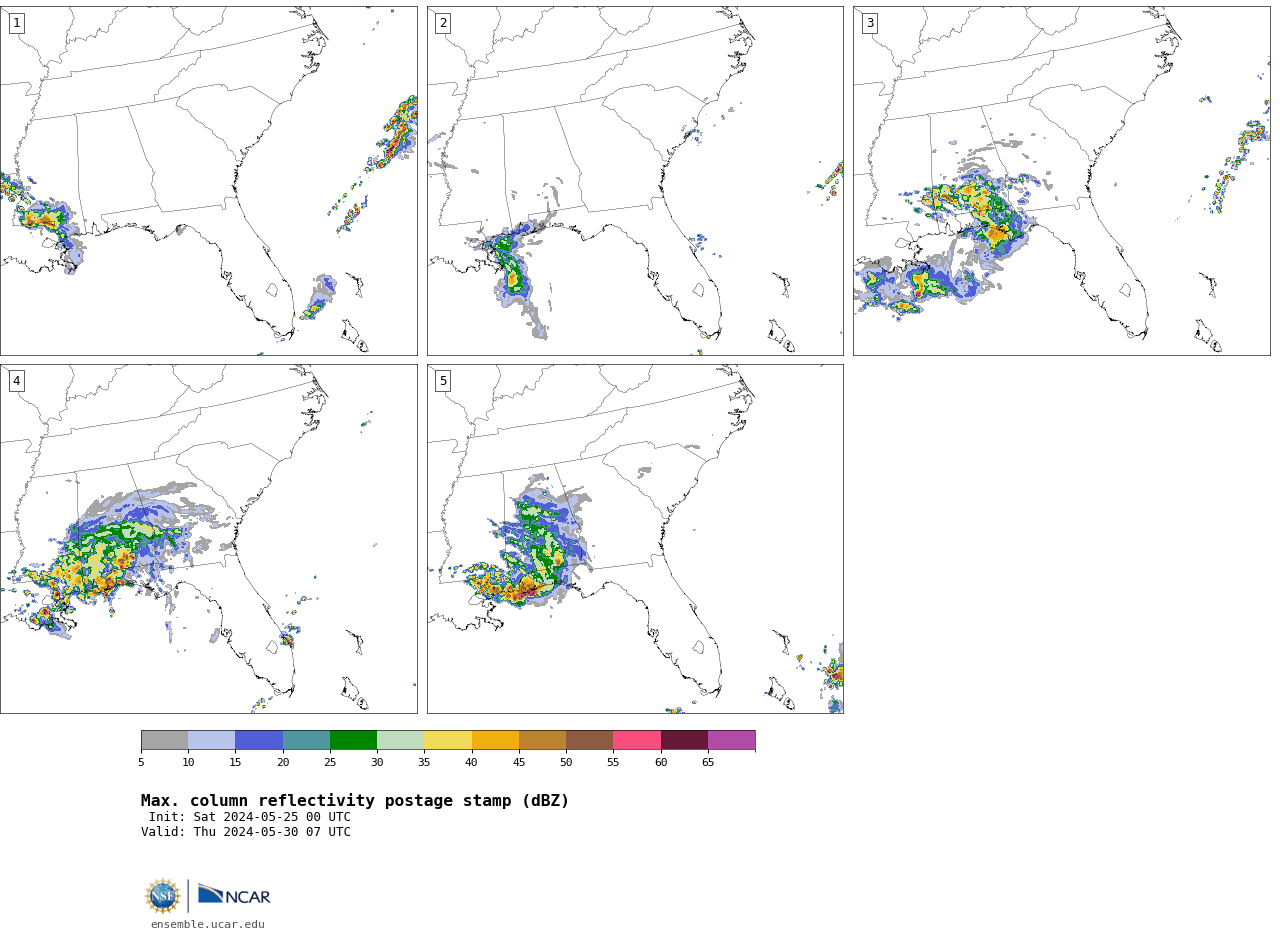Open ensemble member 2 map thumbnail
Image resolution: width=1280 pixels, height=936 pixels.
pyautogui.click(x=635, y=181)
